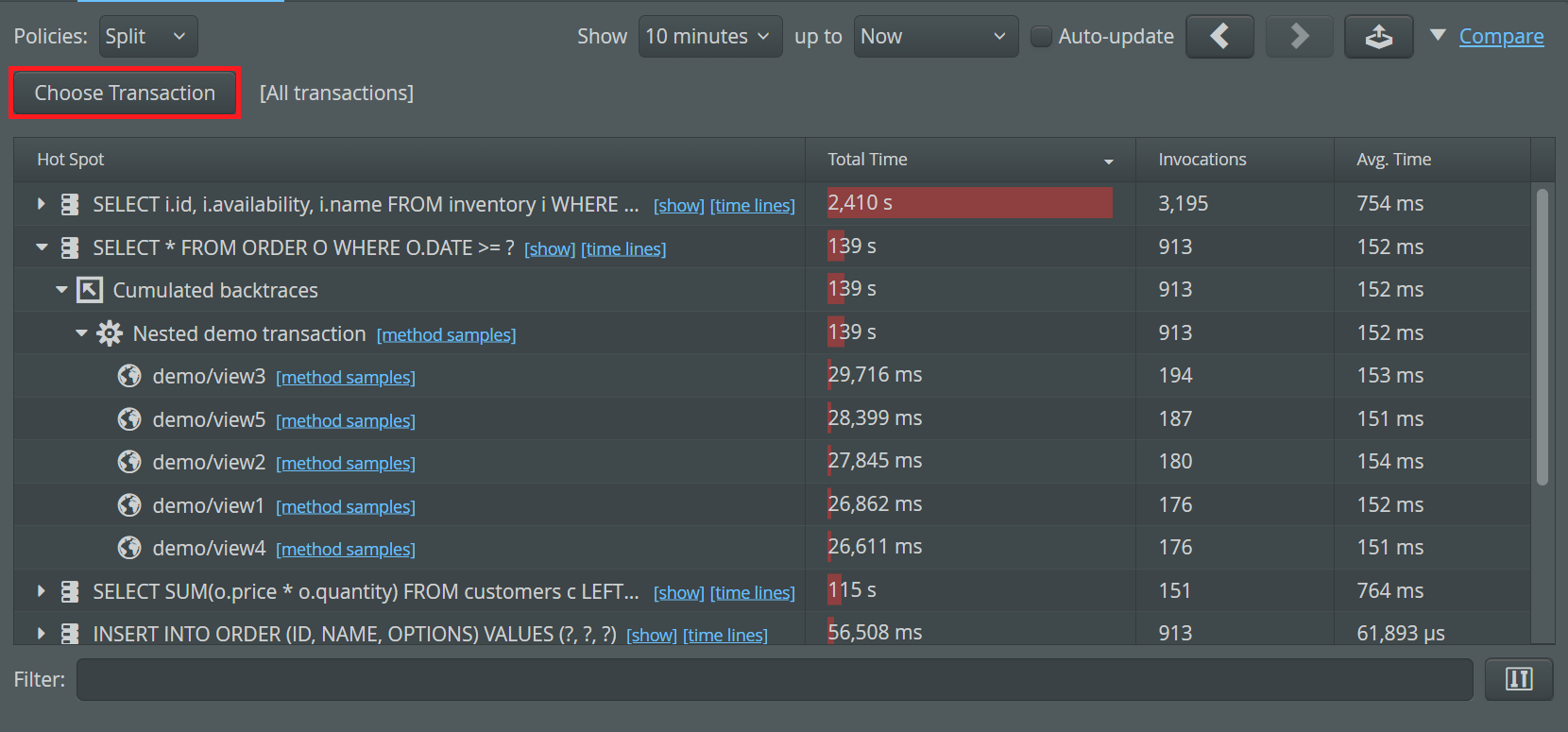
Task: Open the Policies Split dropdown
Action: 148,37
